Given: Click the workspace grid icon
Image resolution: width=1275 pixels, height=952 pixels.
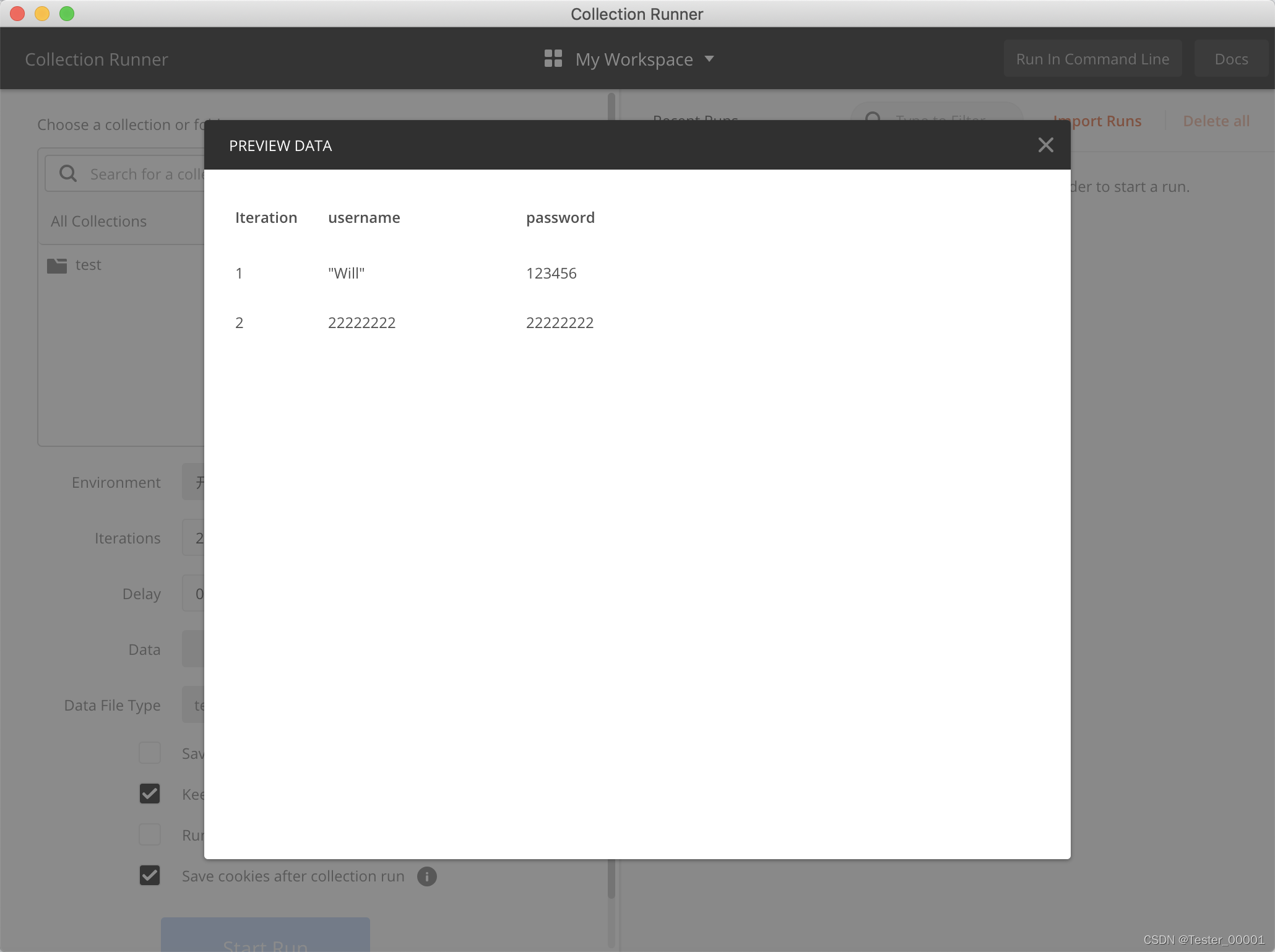Looking at the screenshot, I should coord(553,59).
